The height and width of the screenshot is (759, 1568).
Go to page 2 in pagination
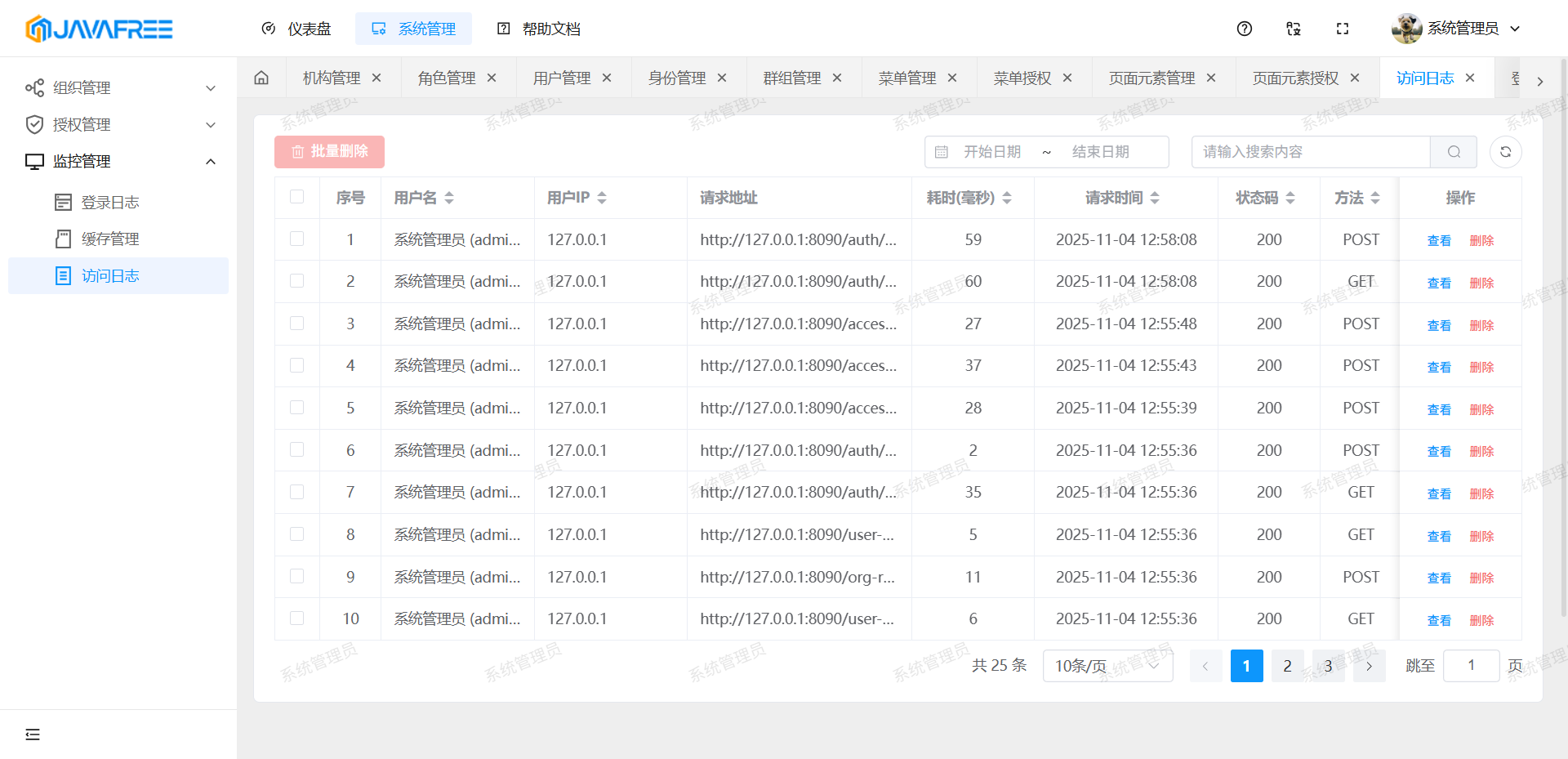coord(1287,666)
